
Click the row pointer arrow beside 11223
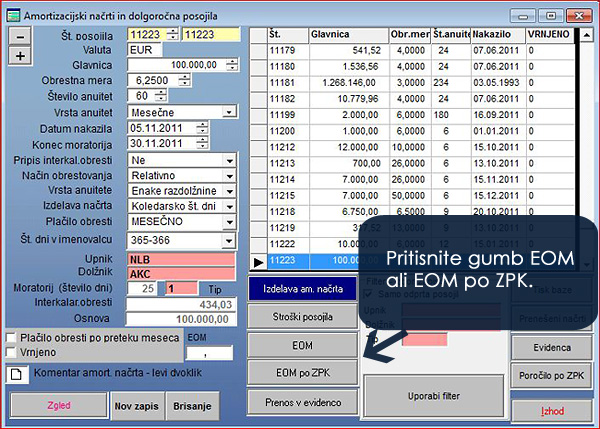258,259
